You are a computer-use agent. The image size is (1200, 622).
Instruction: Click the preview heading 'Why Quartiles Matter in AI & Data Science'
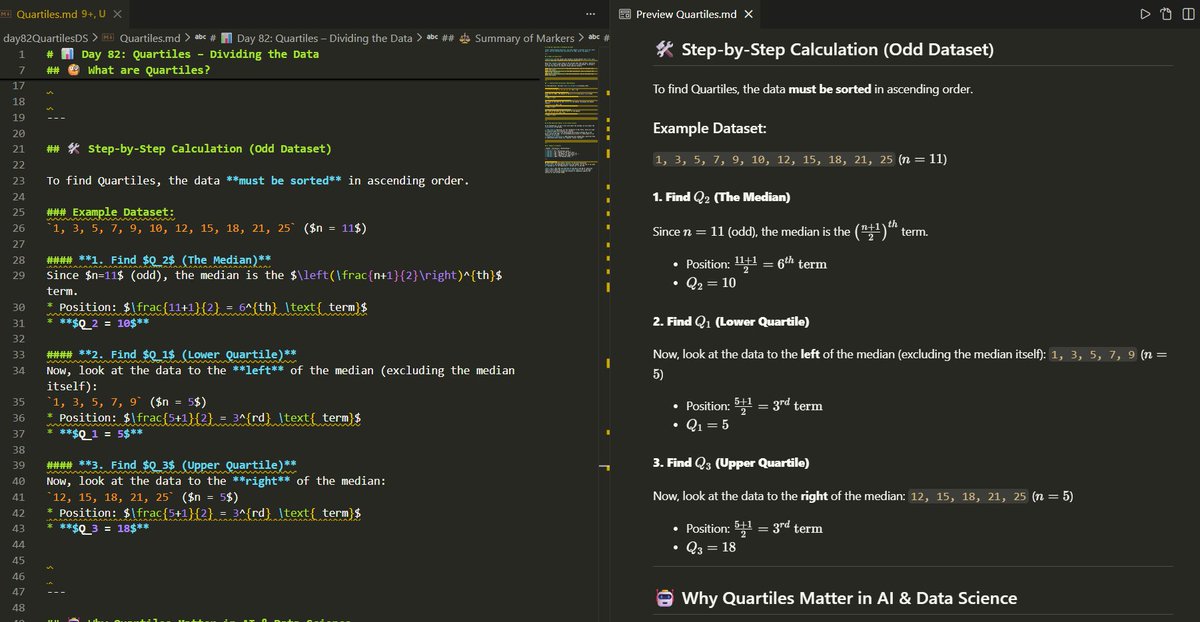849,598
